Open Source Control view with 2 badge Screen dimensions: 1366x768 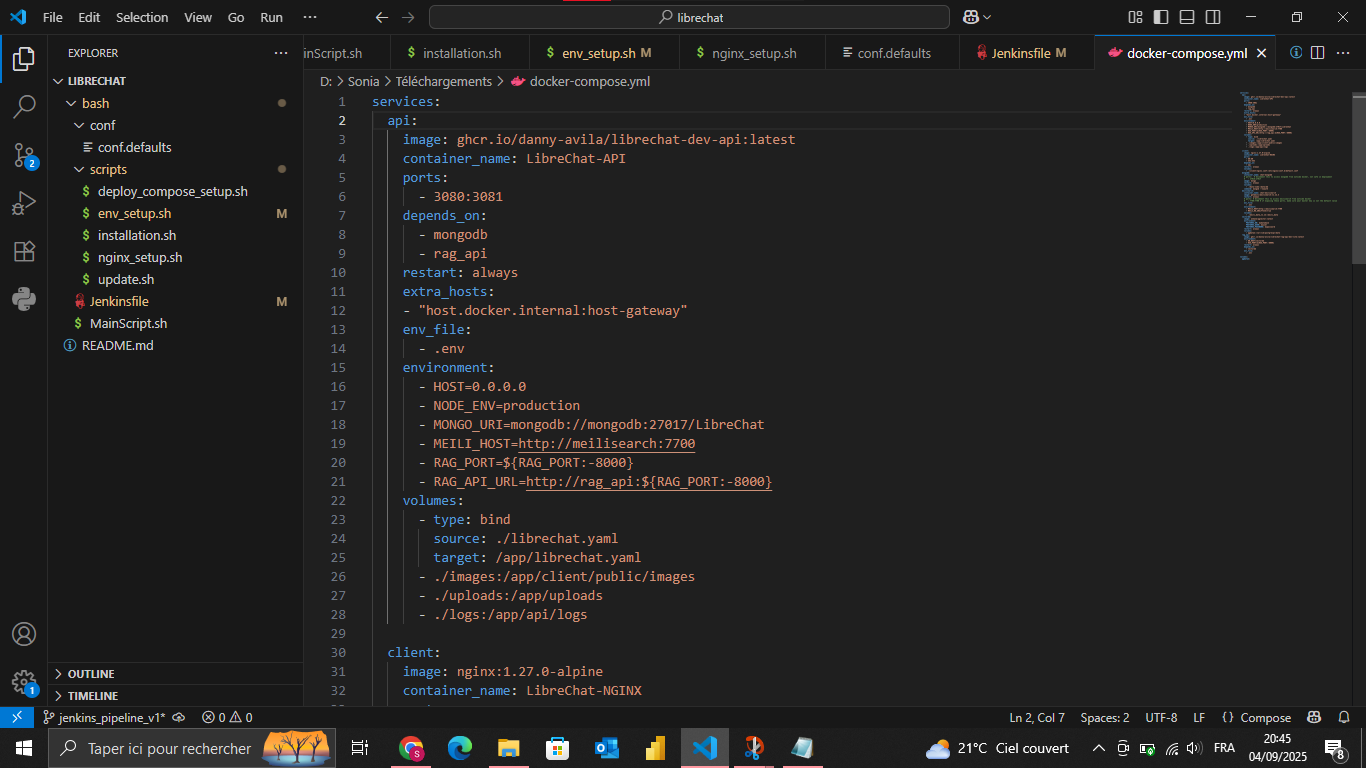pos(24,155)
